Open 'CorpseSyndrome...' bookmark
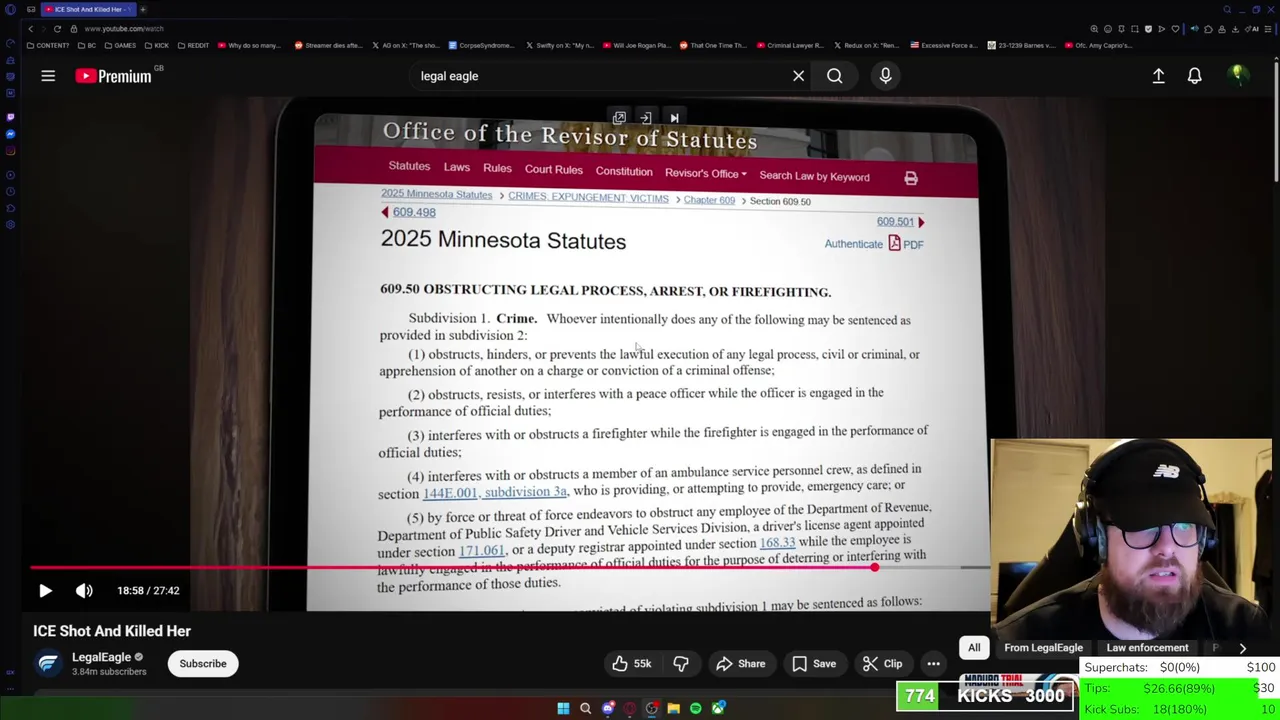The image size is (1280, 720). [481, 45]
